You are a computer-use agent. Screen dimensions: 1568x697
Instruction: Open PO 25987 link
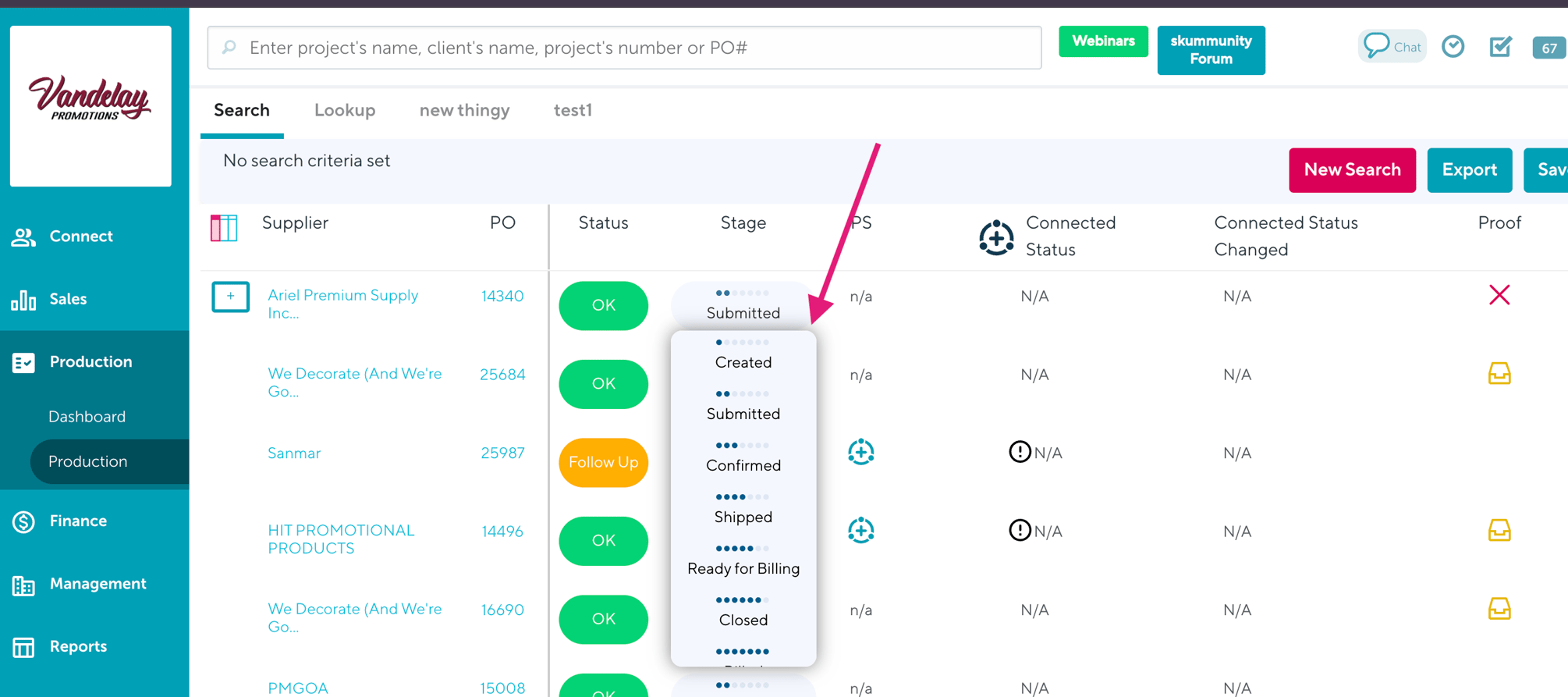coord(502,453)
